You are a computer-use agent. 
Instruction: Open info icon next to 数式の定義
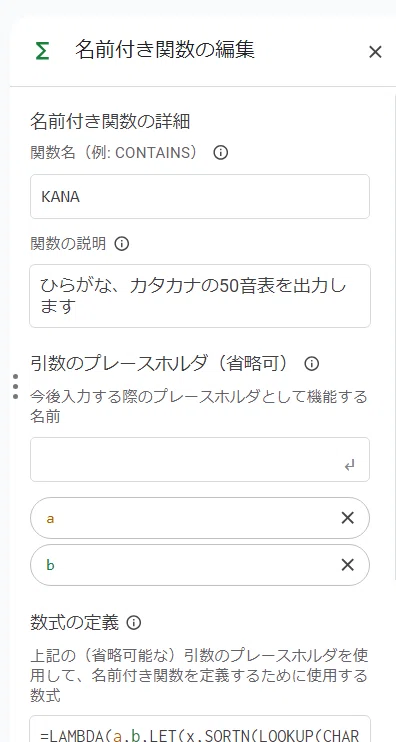click(134, 623)
